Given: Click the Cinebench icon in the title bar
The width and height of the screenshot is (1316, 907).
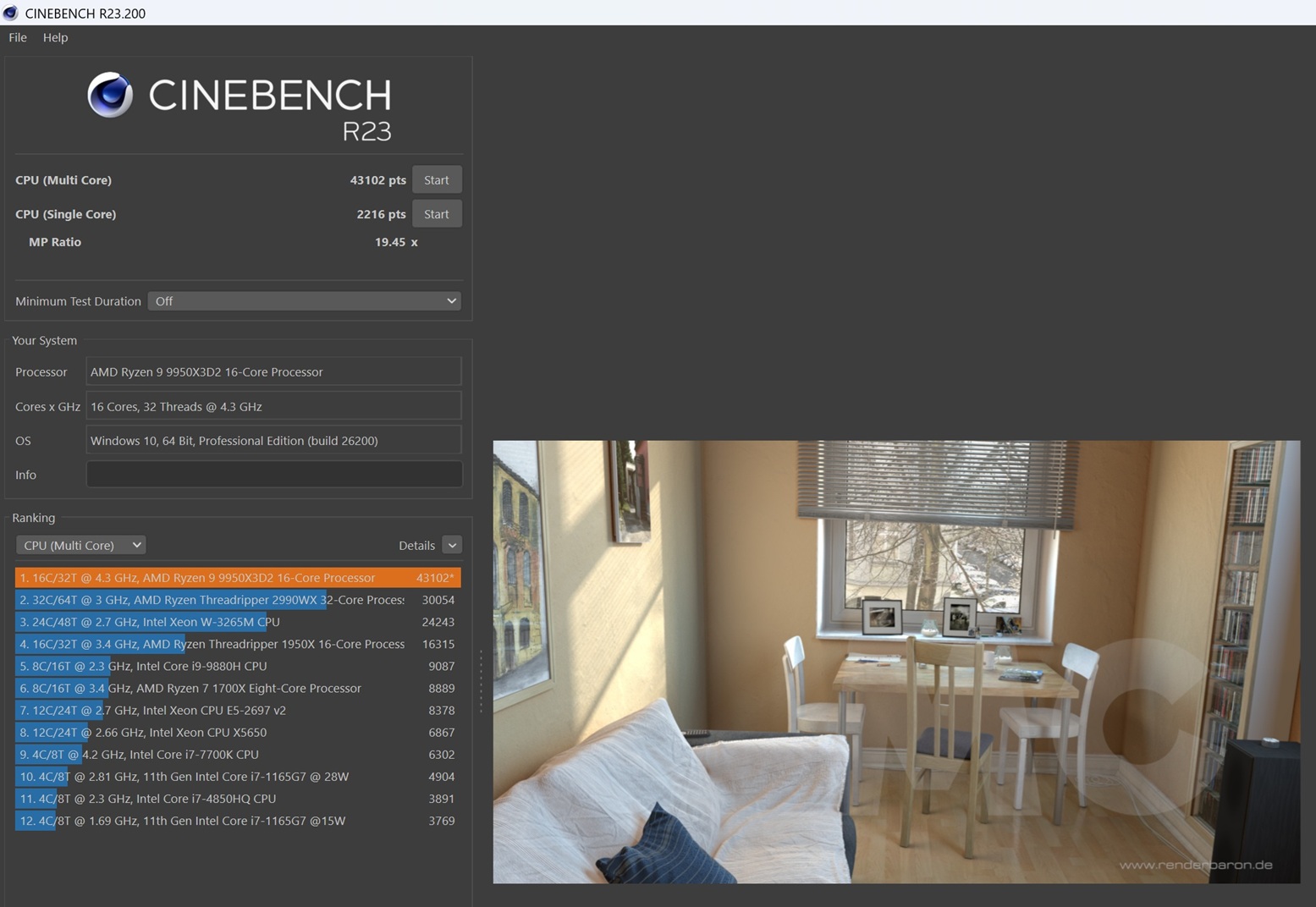Looking at the screenshot, I should click(10, 13).
